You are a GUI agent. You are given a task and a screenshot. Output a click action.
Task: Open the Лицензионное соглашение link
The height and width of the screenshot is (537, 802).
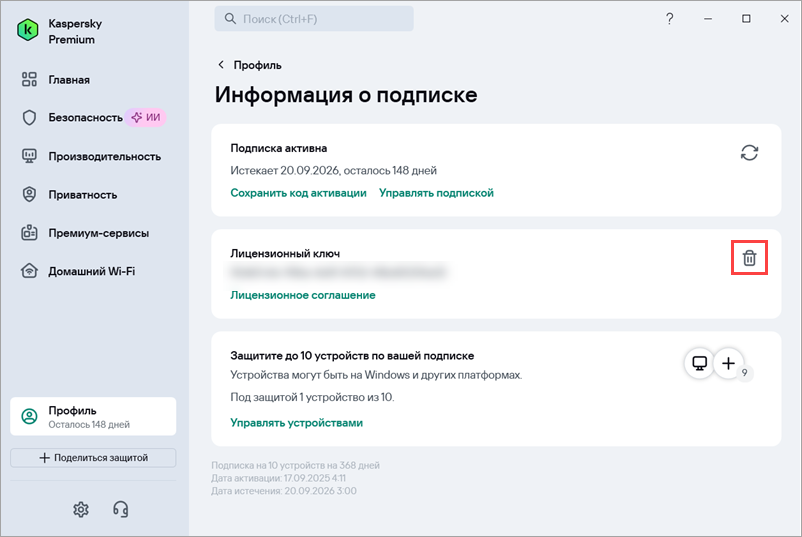(303, 295)
